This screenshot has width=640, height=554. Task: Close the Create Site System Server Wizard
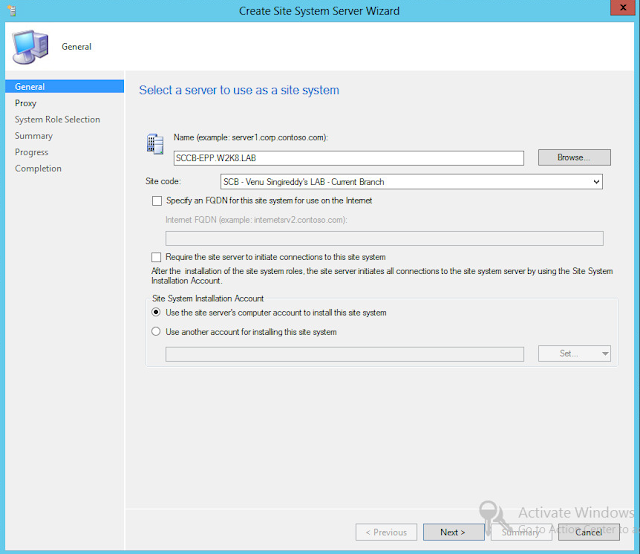[623, 7]
